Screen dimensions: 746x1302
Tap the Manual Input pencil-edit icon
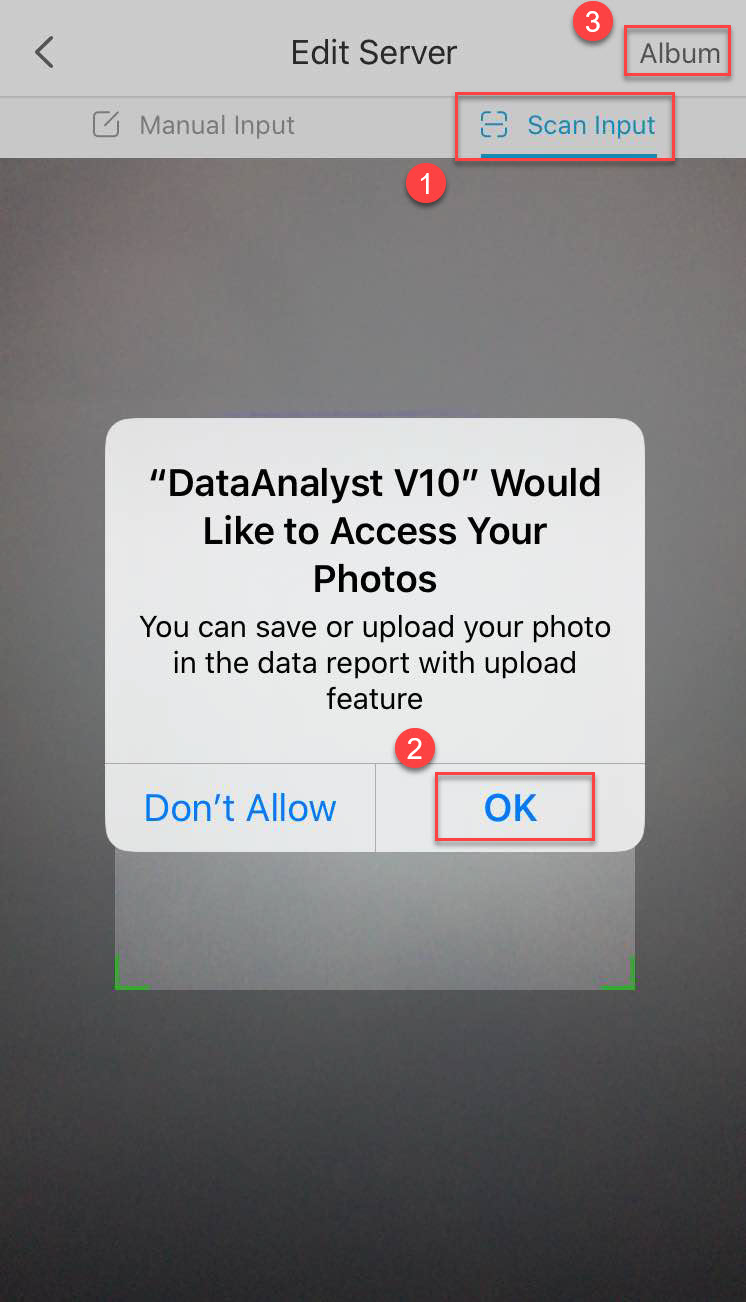[x=106, y=125]
